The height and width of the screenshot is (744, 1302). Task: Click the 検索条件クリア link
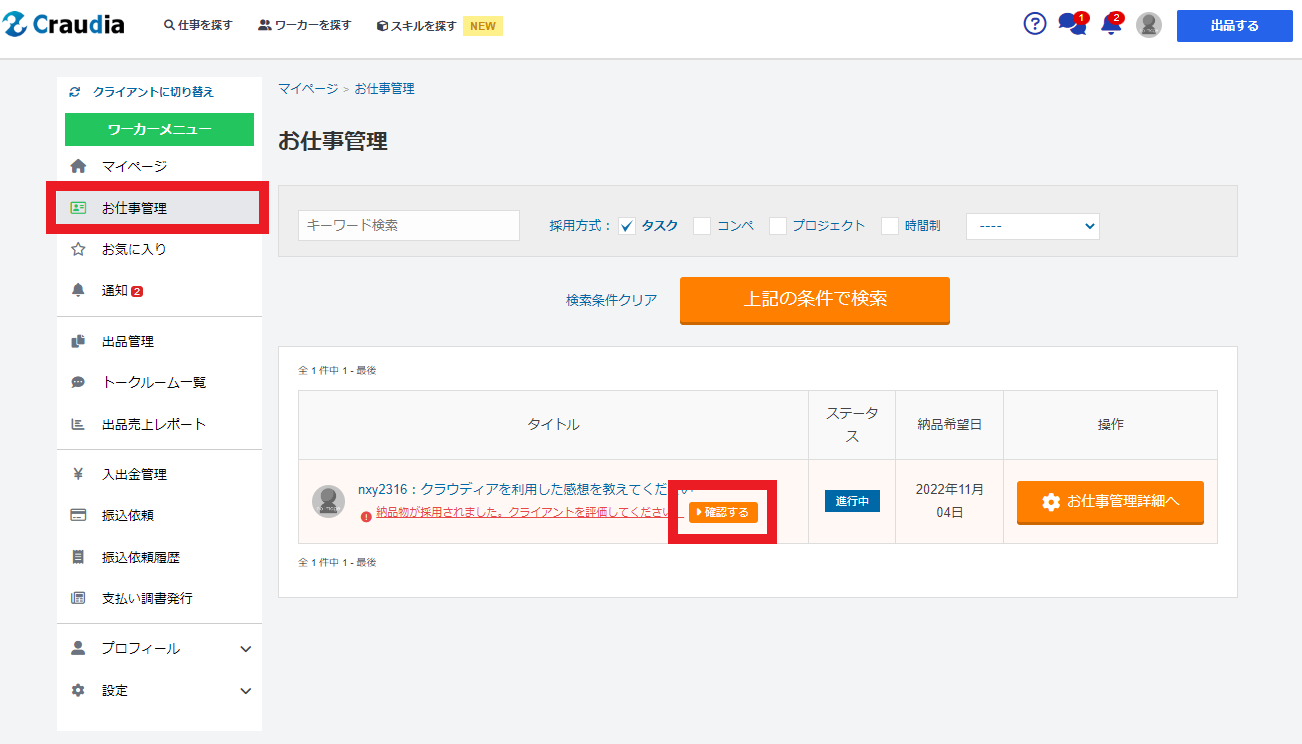click(x=611, y=300)
